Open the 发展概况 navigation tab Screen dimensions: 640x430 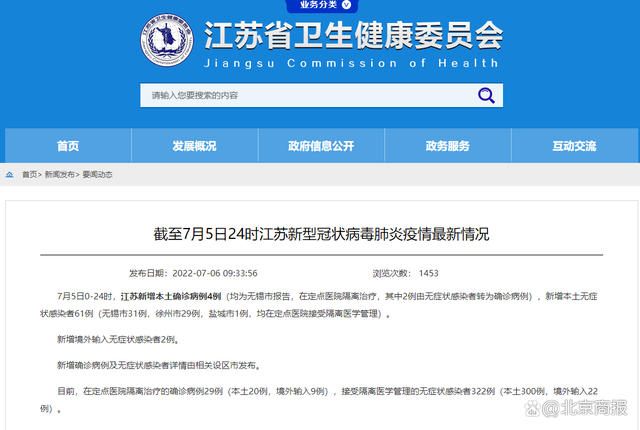click(194, 146)
